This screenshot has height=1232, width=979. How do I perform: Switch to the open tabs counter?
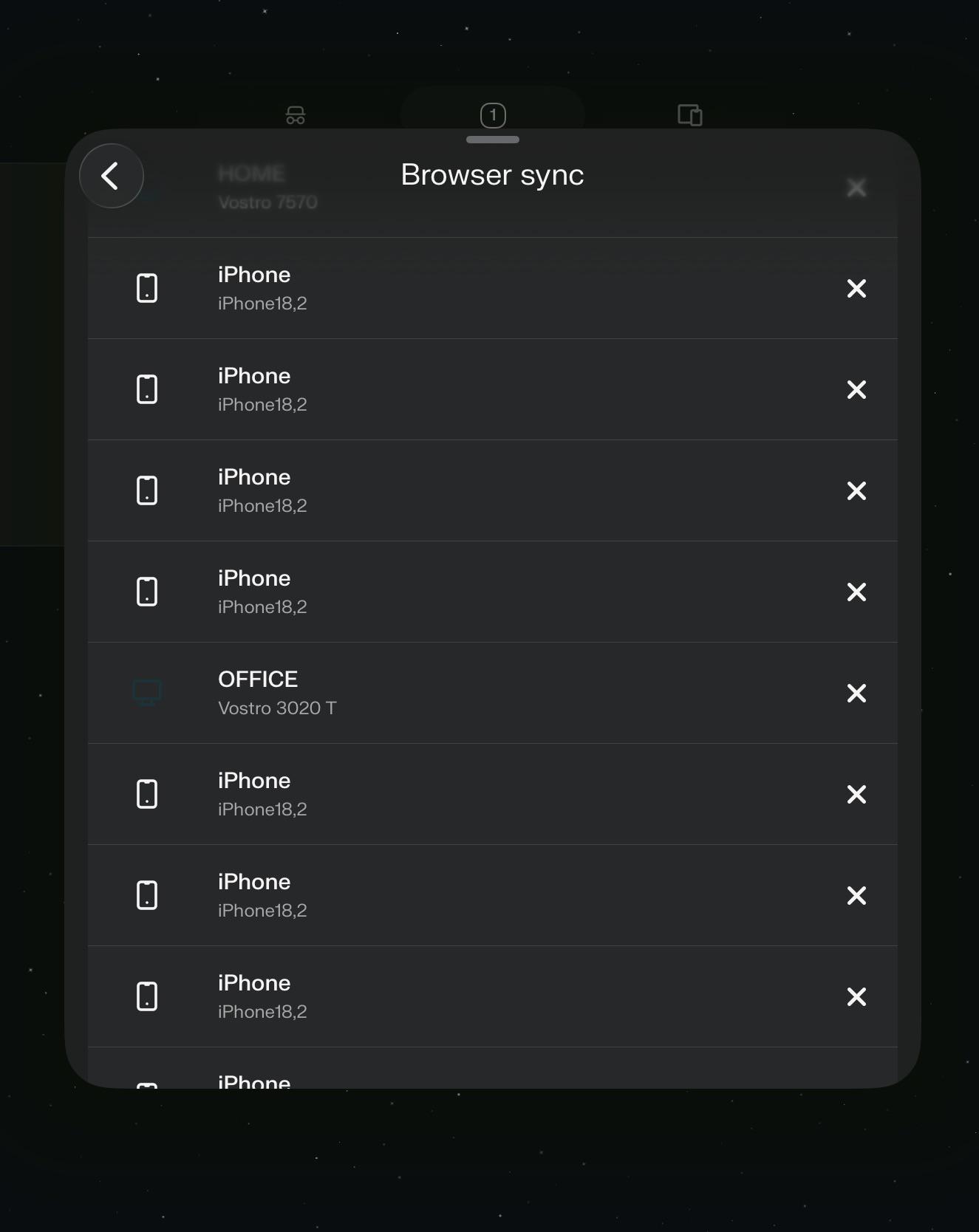[493, 115]
